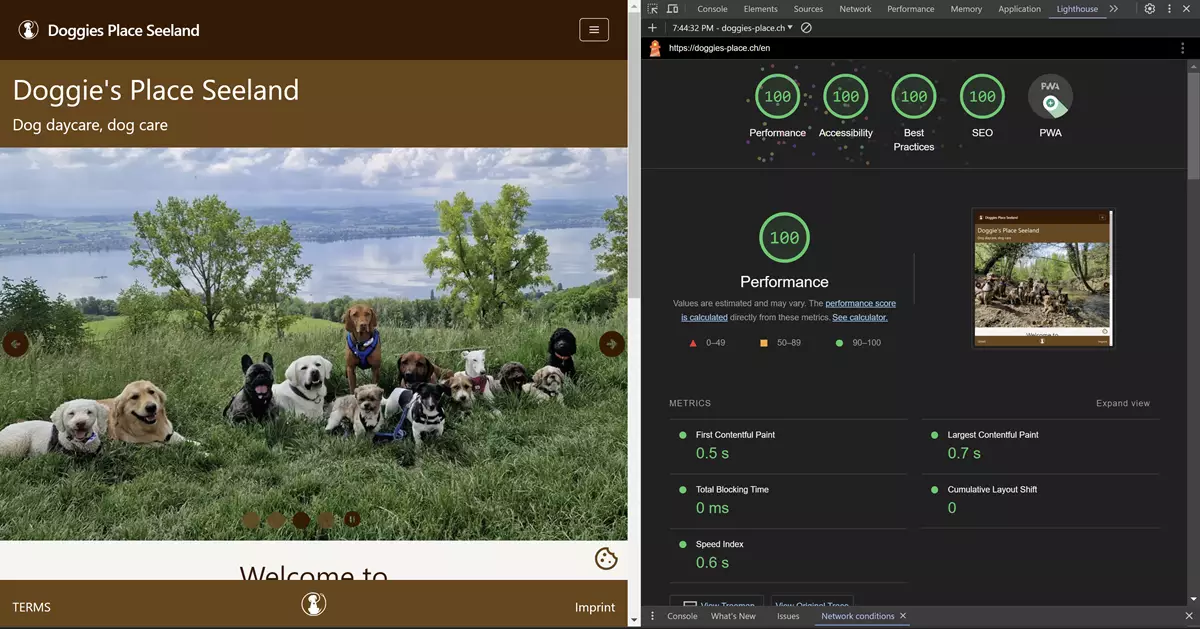Open the report selector dropdown
This screenshot has width=1200, height=629.
pyautogui.click(x=732, y=28)
